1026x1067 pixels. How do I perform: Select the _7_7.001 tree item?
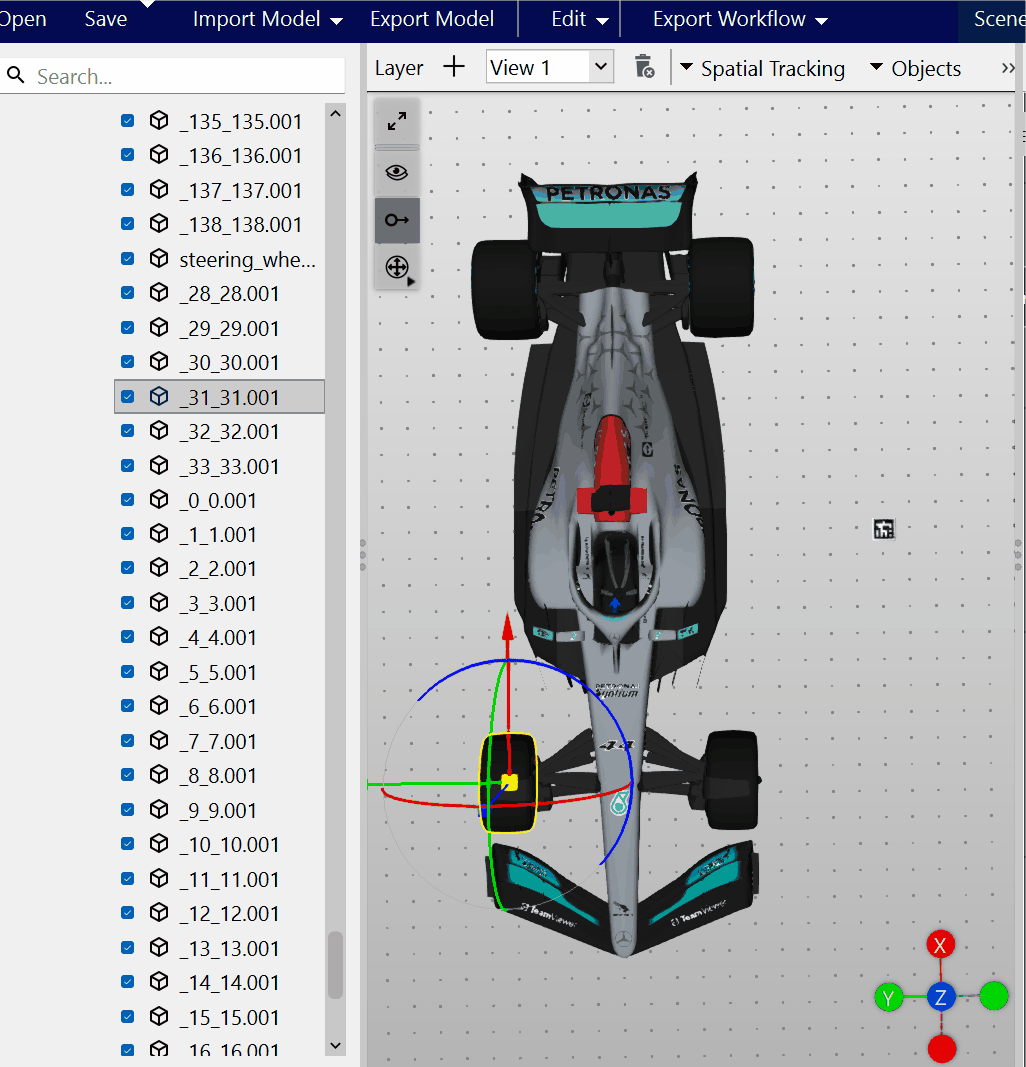pyautogui.click(x=219, y=740)
